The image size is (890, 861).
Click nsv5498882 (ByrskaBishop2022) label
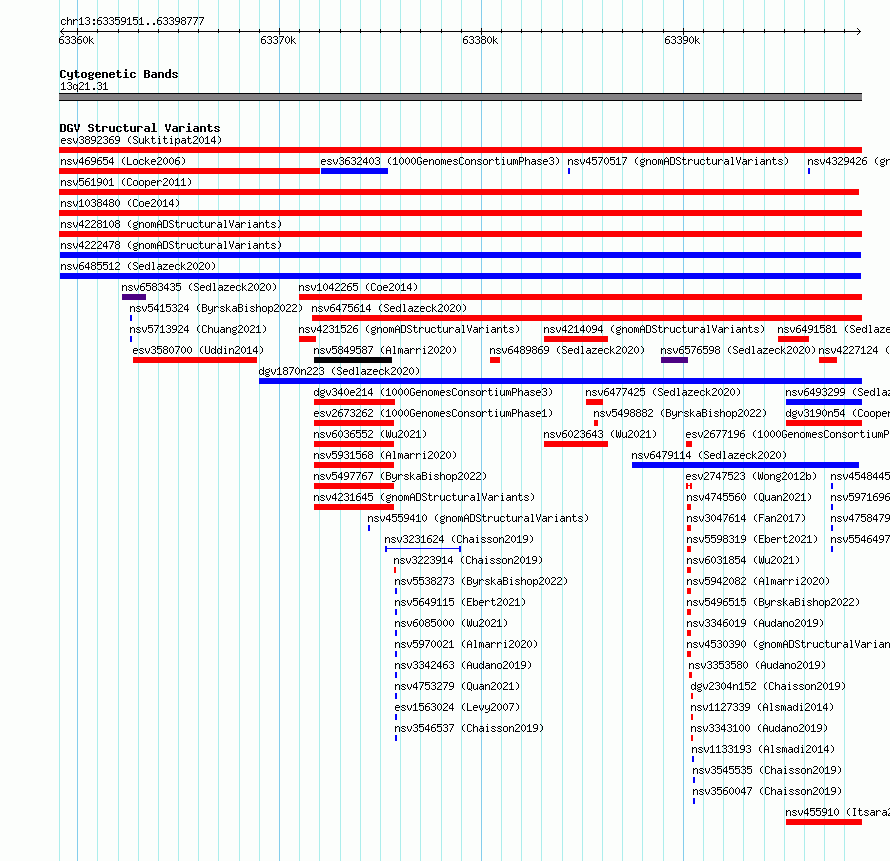click(680, 413)
